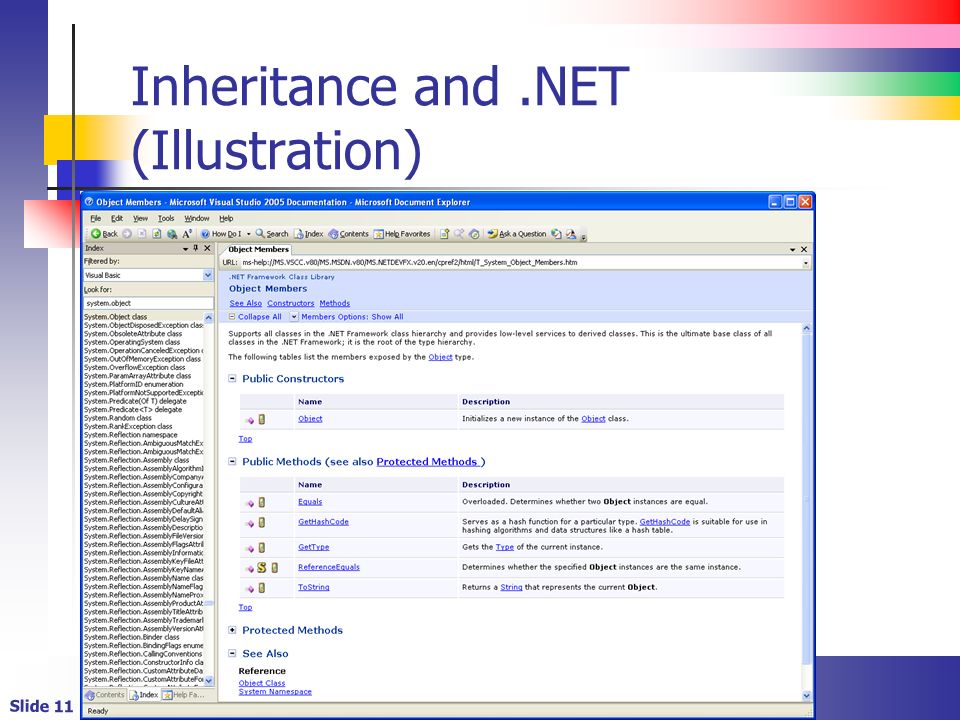Viewport: 960px width, 720px height.
Task: Open the URL field dropdown arrow
Action: click(x=806, y=263)
